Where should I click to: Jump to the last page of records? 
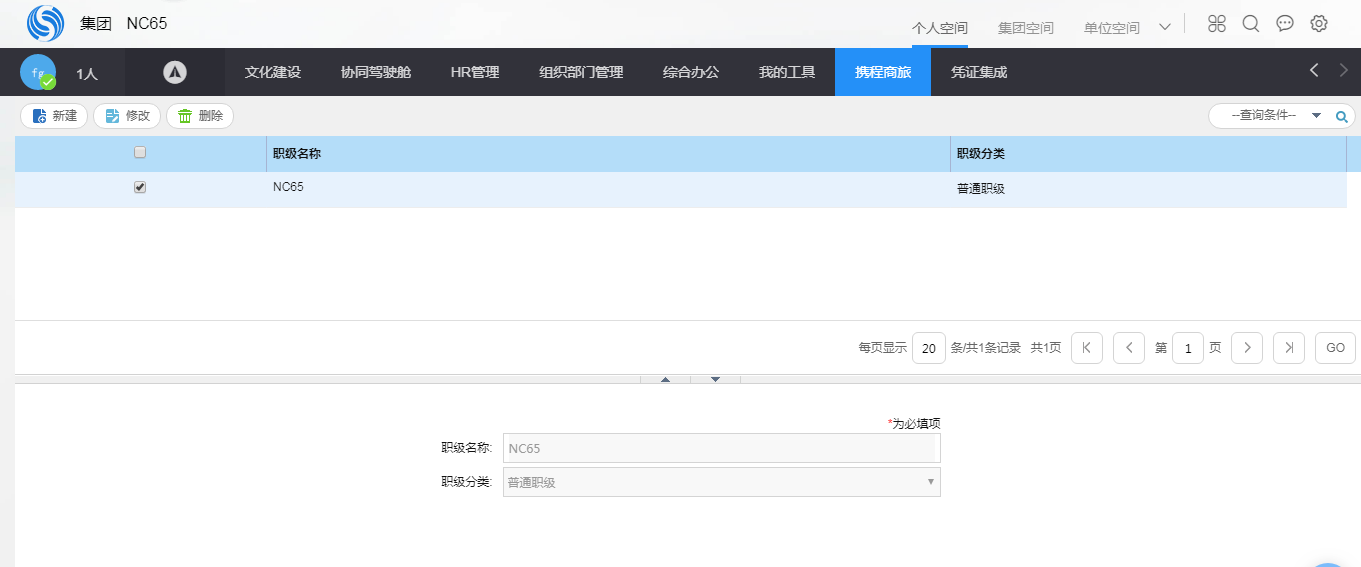click(x=1288, y=348)
